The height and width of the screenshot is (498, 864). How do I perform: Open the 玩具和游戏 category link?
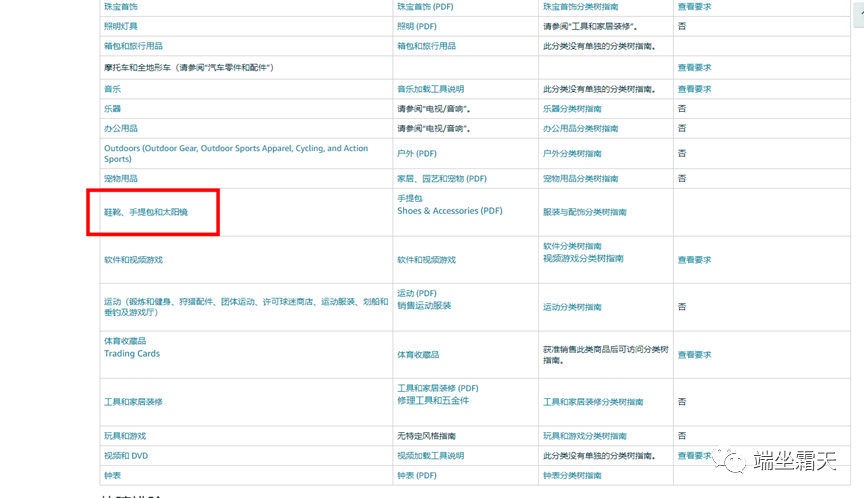click(x=125, y=436)
